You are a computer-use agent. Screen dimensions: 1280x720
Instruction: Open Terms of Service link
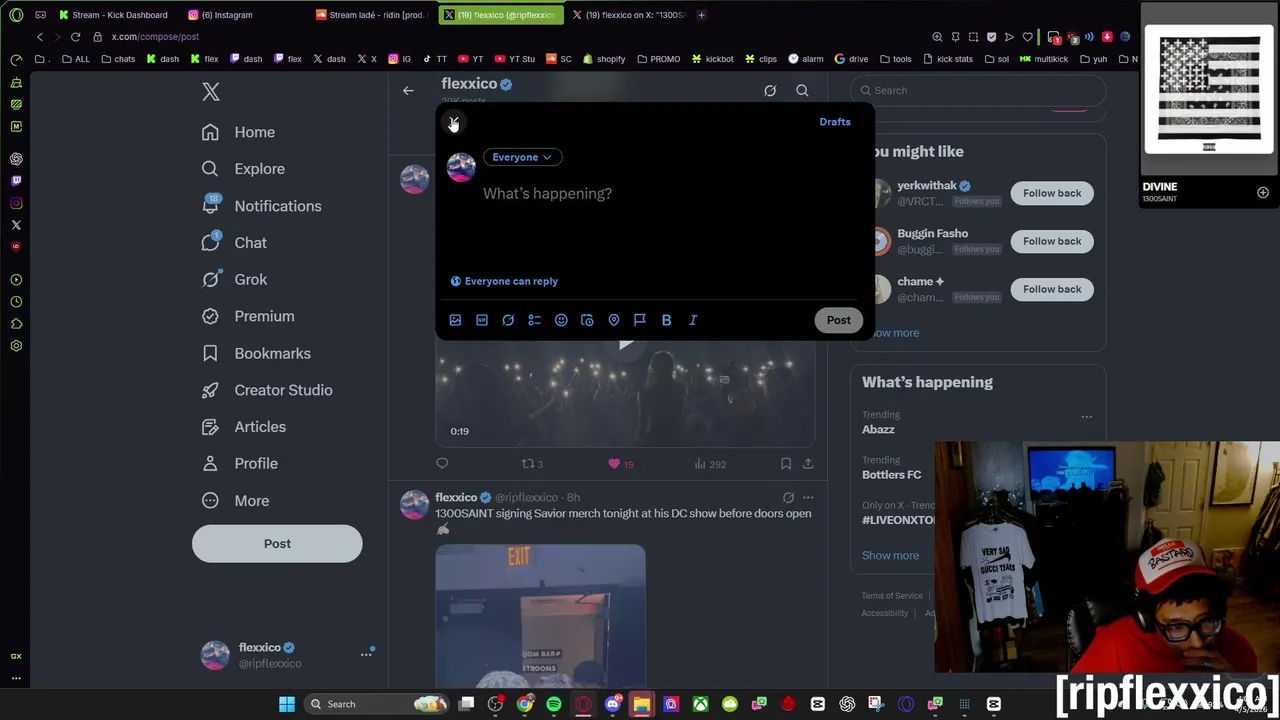pyautogui.click(x=892, y=596)
